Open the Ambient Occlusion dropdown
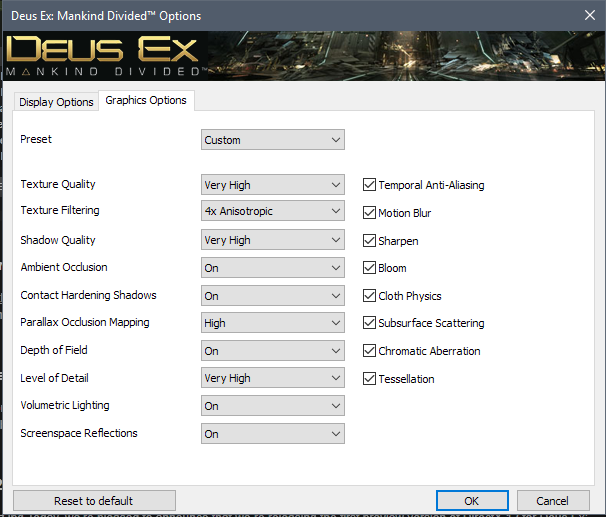The width and height of the screenshot is (606, 517). pos(272,268)
